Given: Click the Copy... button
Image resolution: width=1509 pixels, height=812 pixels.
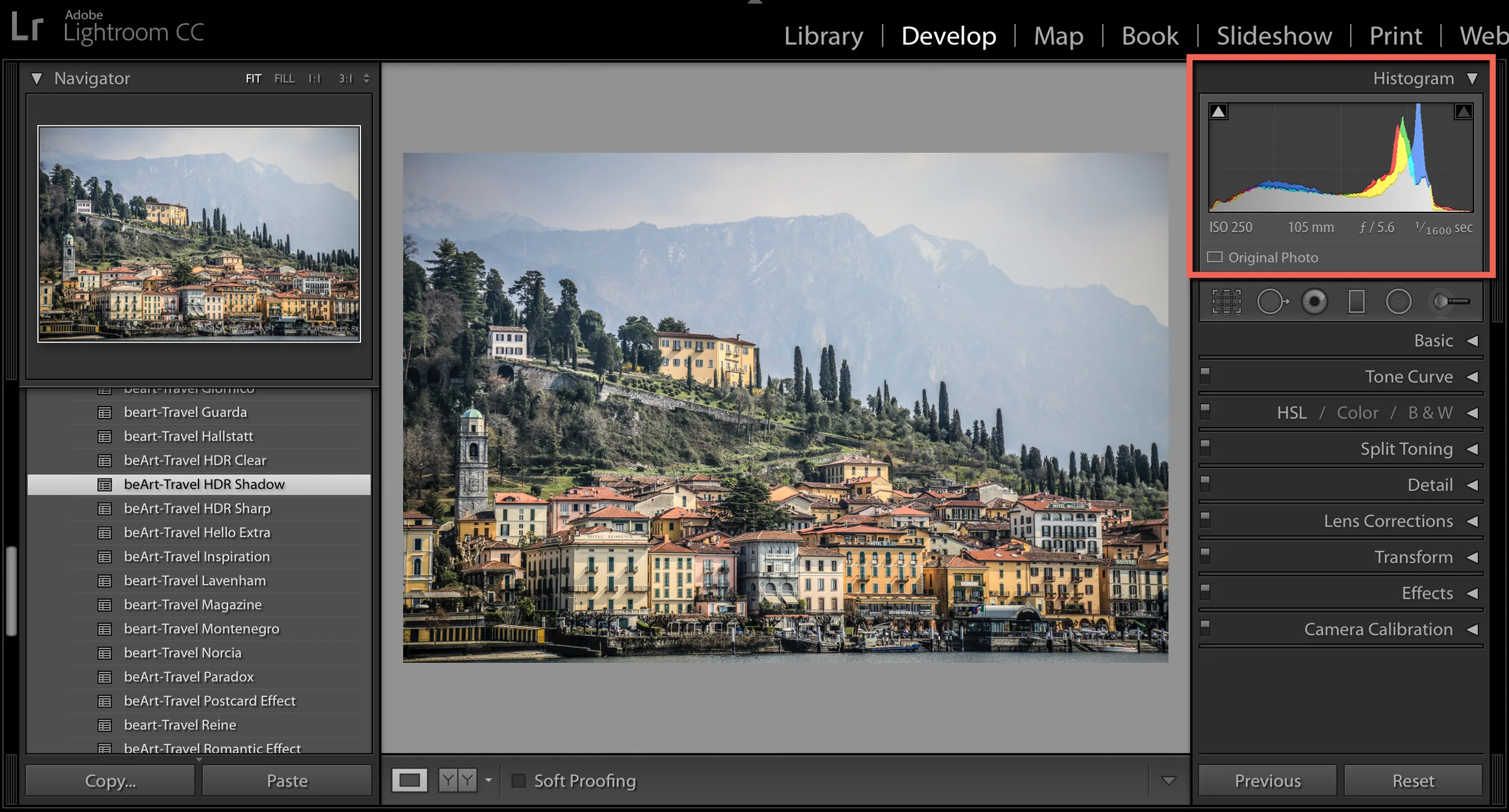Looking at the screenshot, I should 110,781.
